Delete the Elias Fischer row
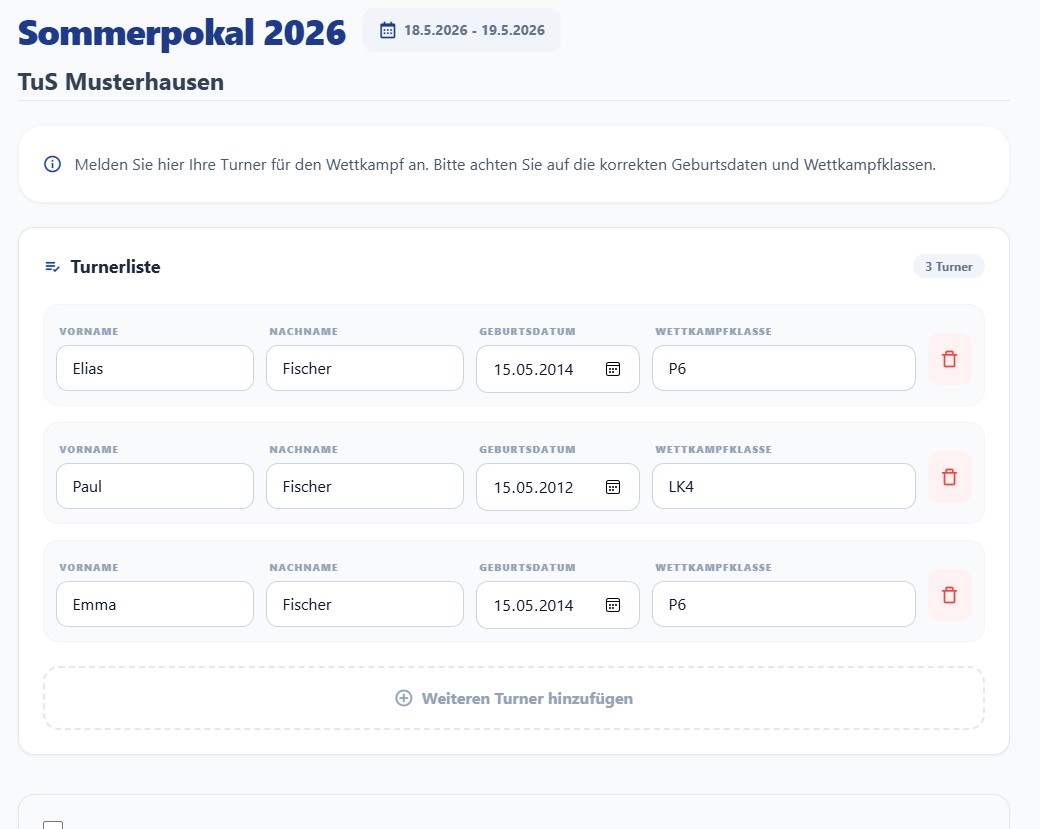Image resolution: width=1040 pixels, height=829 pixels. (x=949, y=359)
